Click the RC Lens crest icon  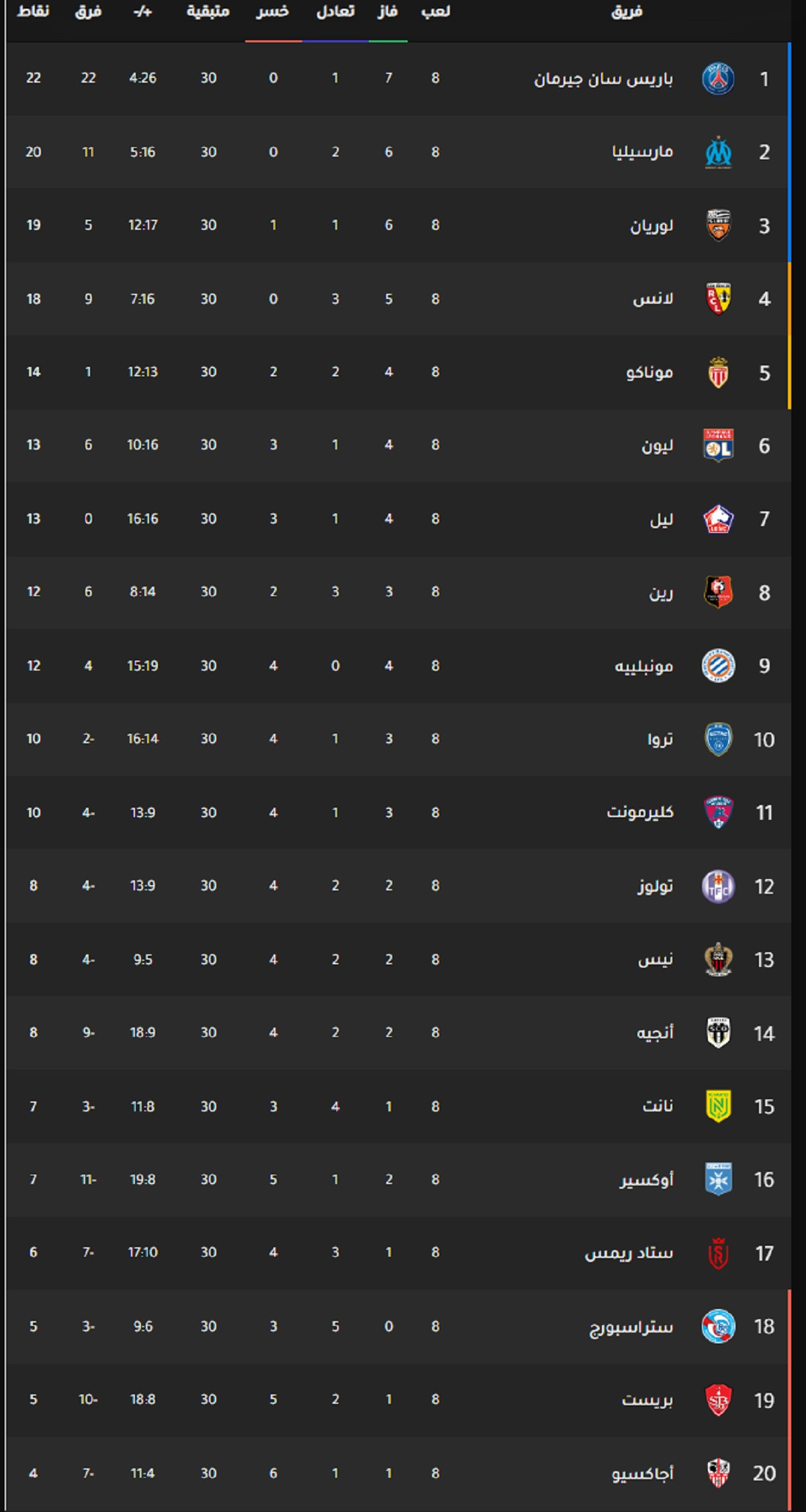click(718, 299)
